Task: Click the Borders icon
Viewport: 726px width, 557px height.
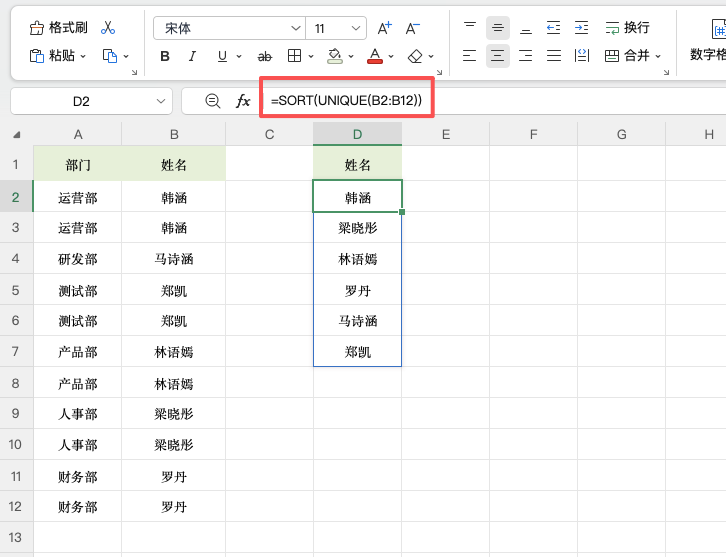Action: tap(294, 56)
